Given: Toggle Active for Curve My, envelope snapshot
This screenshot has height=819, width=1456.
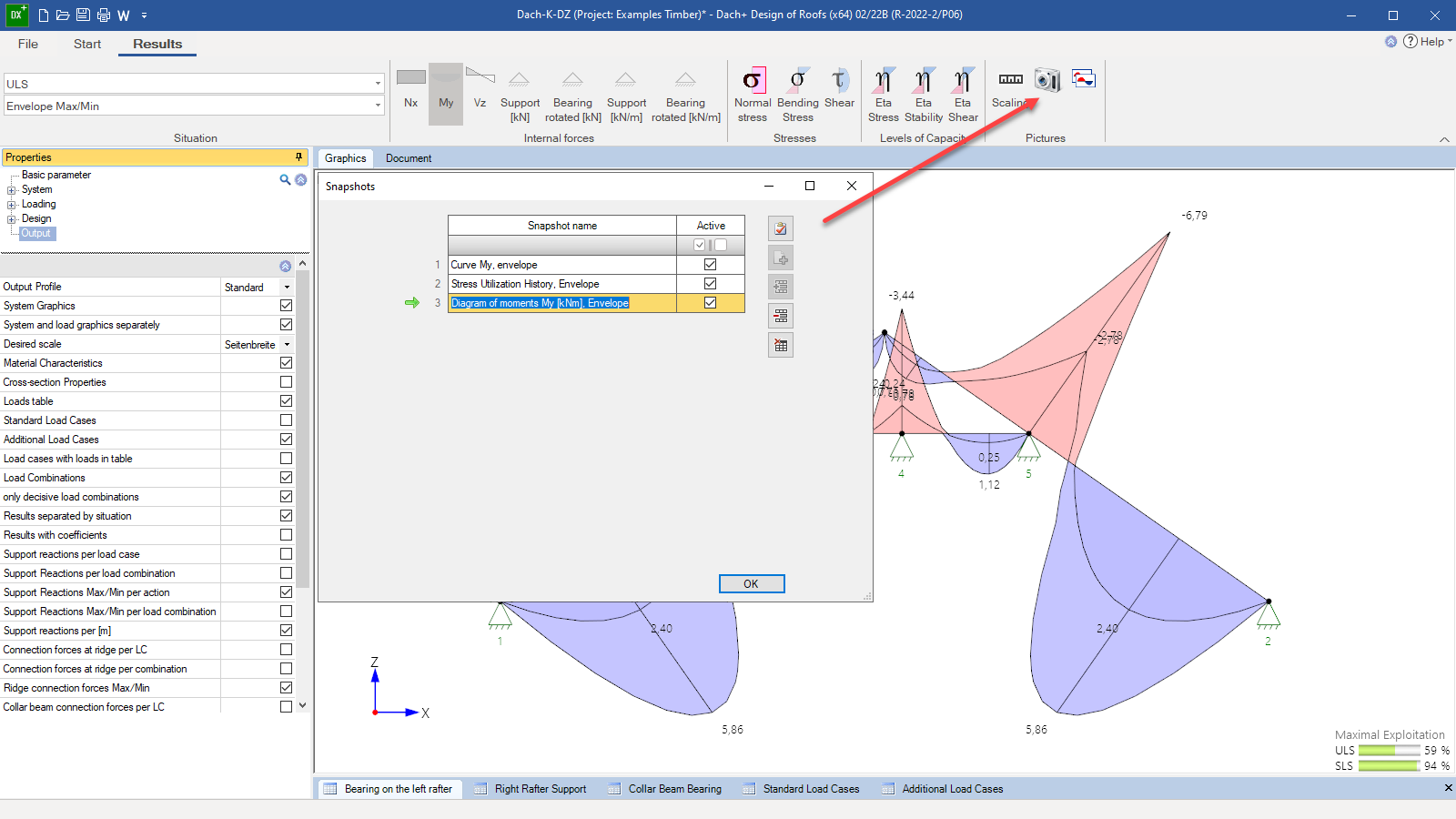Looking at the screenshot, I should click(x=711, y=265).
